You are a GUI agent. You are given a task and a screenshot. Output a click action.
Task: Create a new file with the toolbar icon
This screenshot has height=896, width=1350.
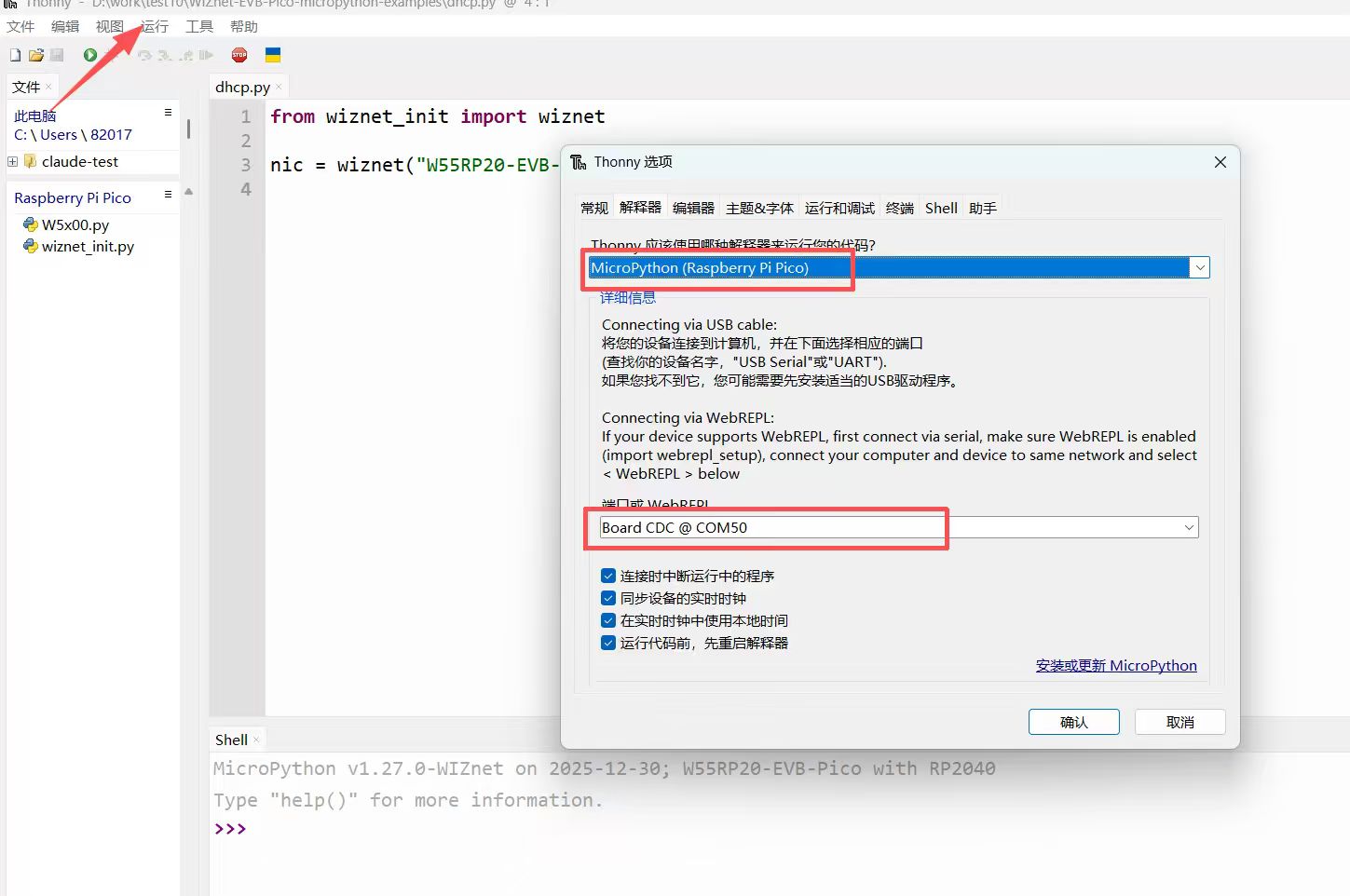point(15,56)
